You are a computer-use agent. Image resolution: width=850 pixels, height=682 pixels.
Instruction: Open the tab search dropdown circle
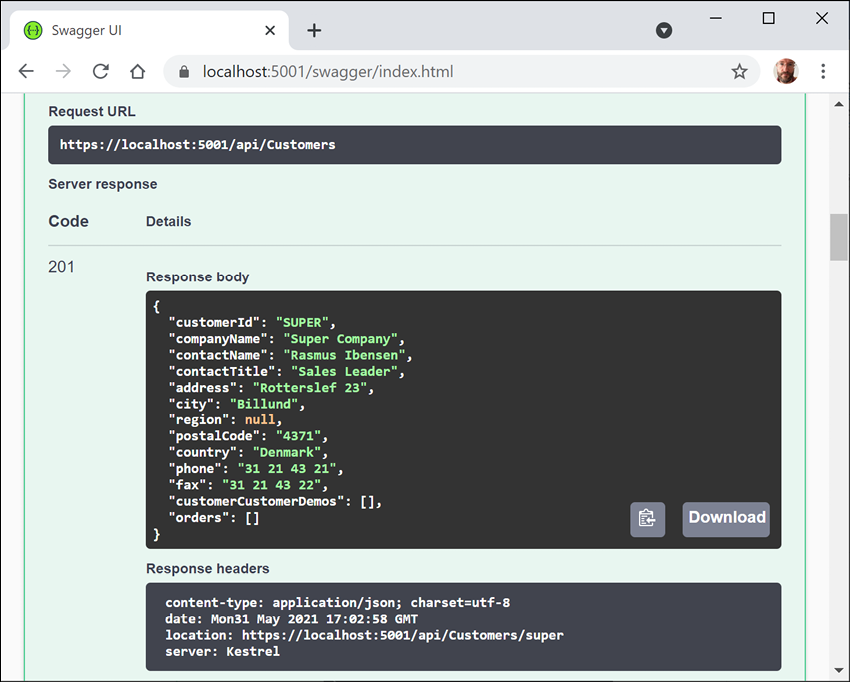[x=663, y=30]
